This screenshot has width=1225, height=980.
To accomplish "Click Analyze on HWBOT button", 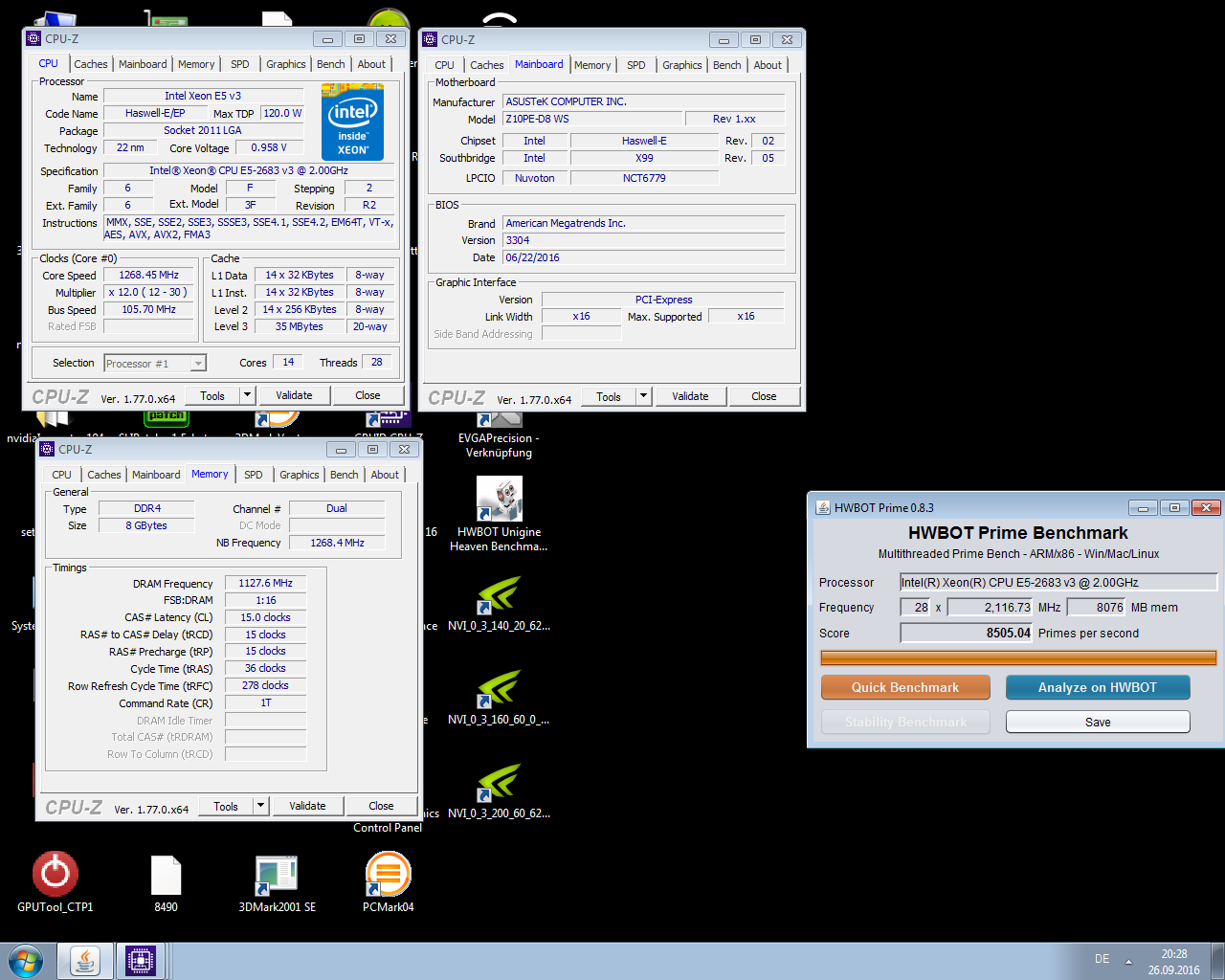I will pyautogui.click(x=1098, y=687).
